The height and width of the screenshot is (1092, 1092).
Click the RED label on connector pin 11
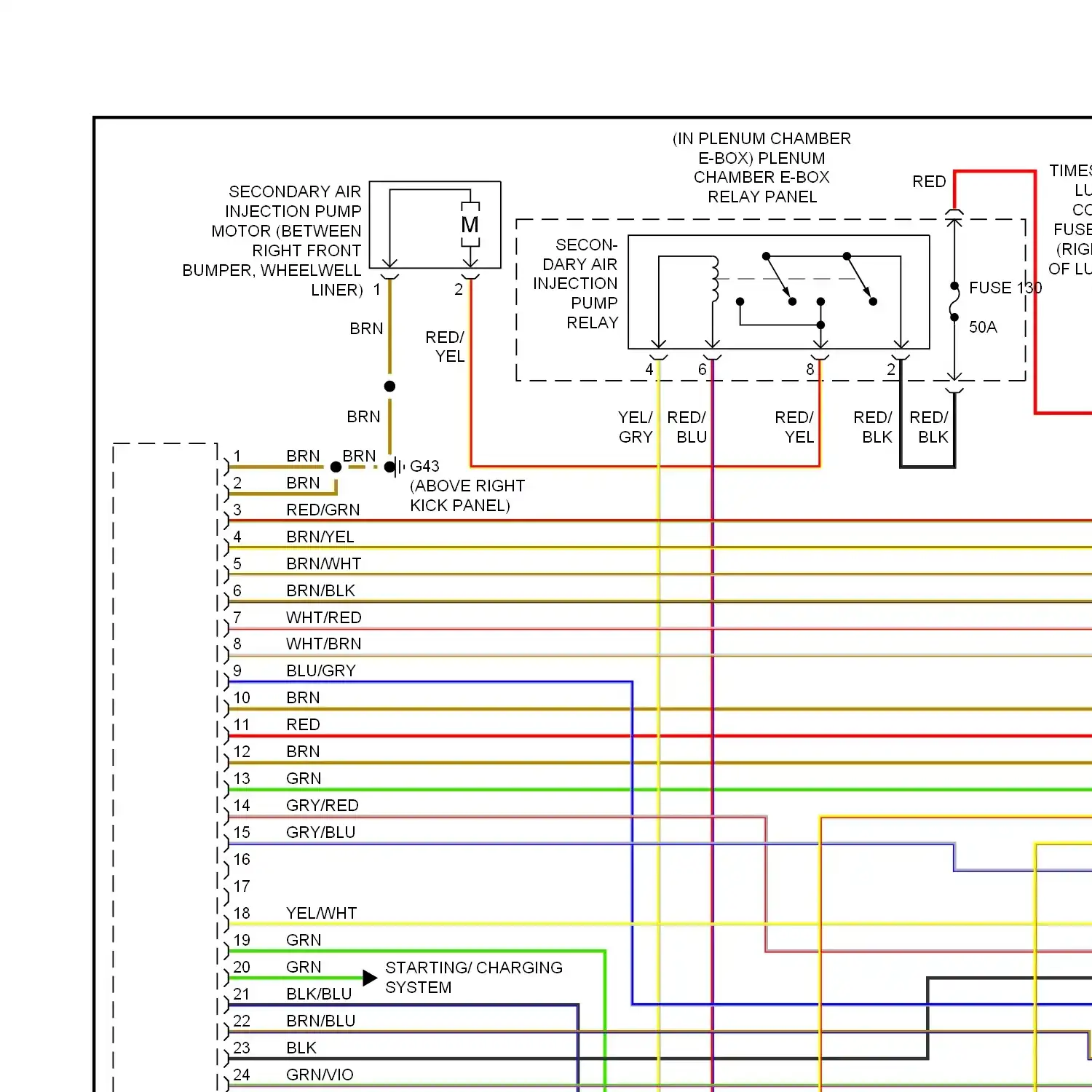click(303, 724)
